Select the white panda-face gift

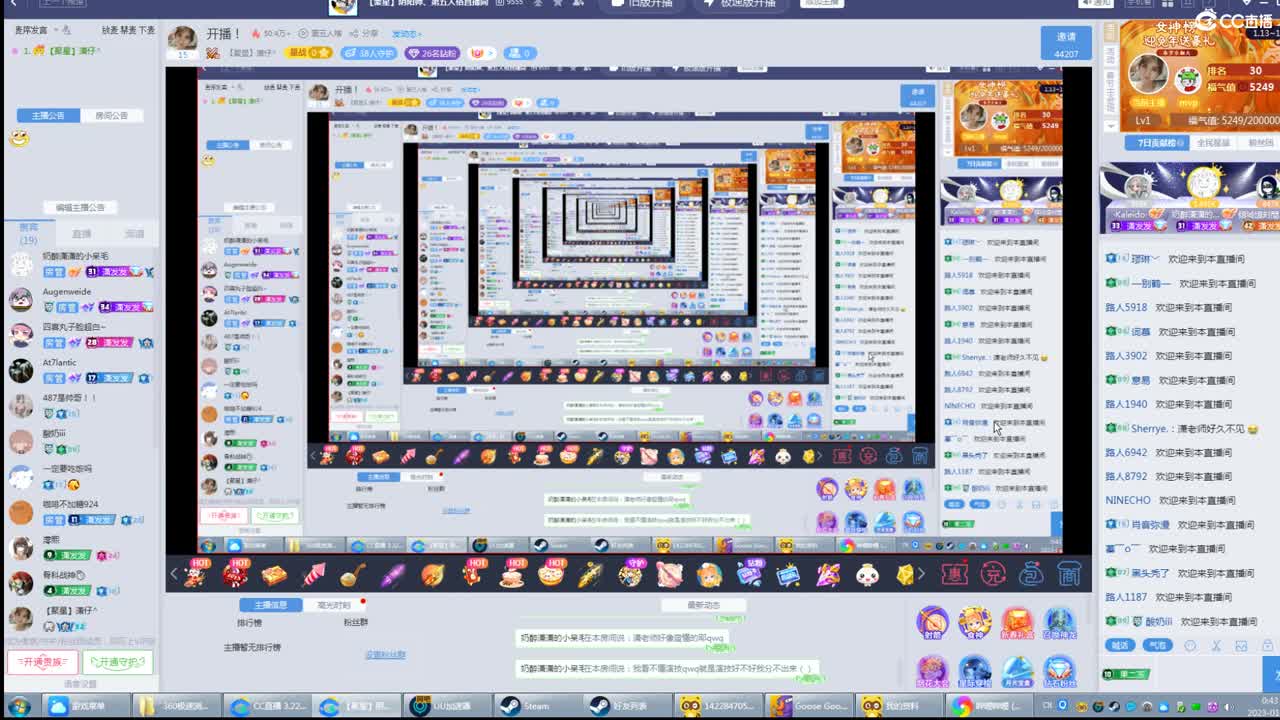[x=867, y=574]
